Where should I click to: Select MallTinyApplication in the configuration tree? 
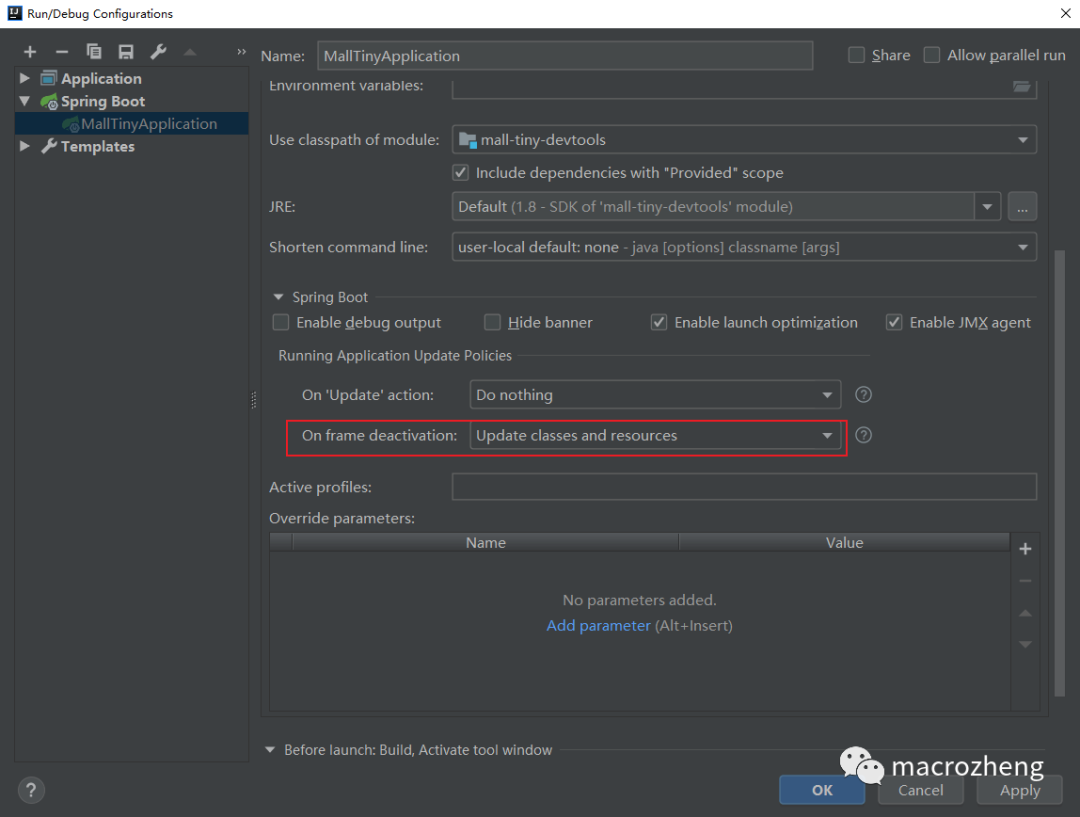click(148, 124)
